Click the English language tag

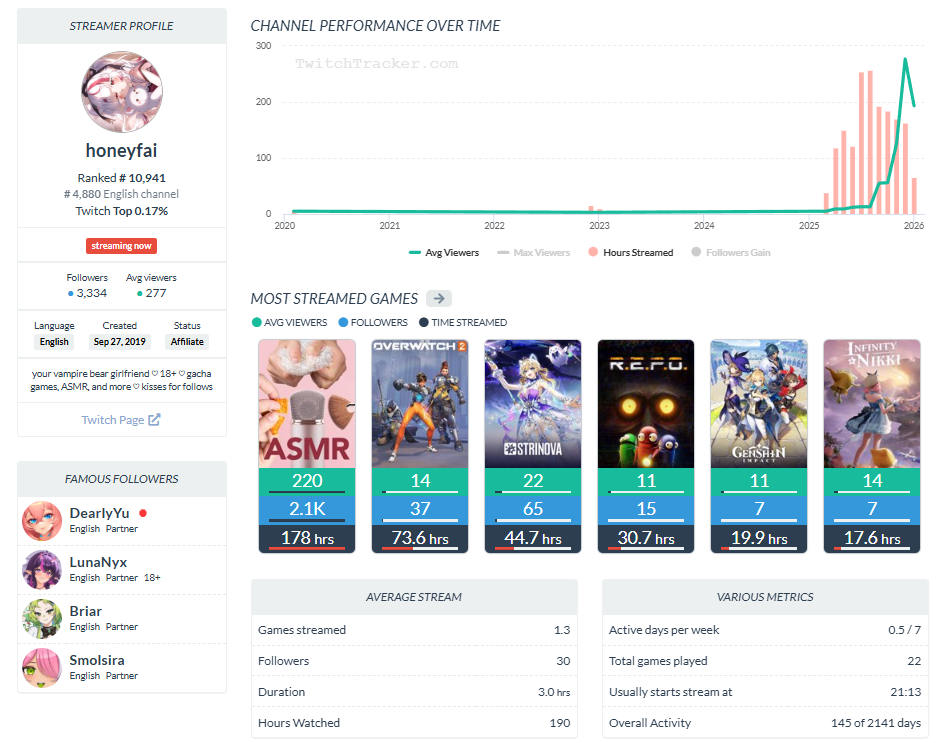tap(54, 342)
